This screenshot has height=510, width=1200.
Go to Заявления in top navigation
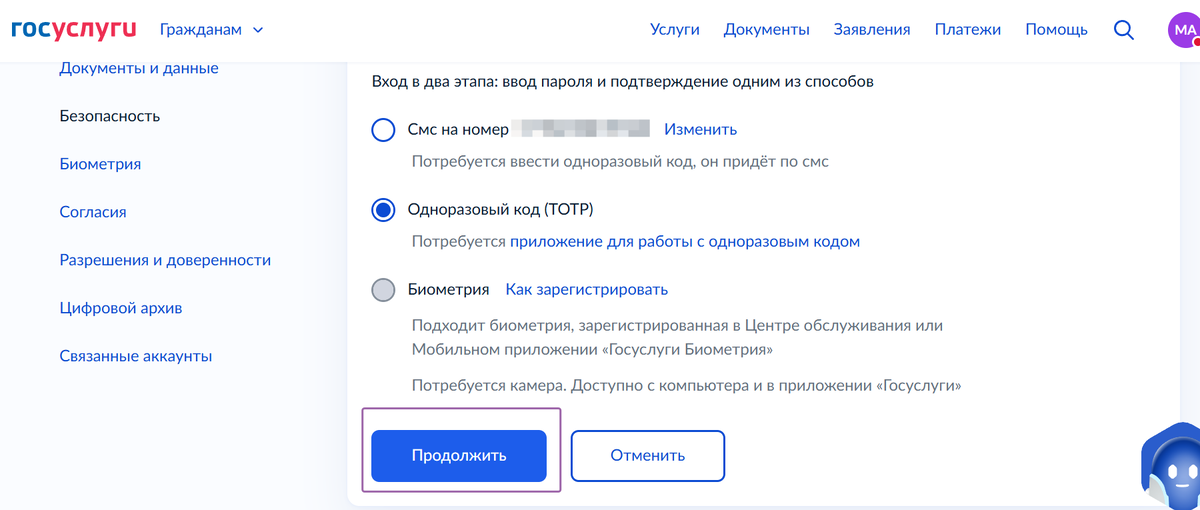[x=872, y=30]
